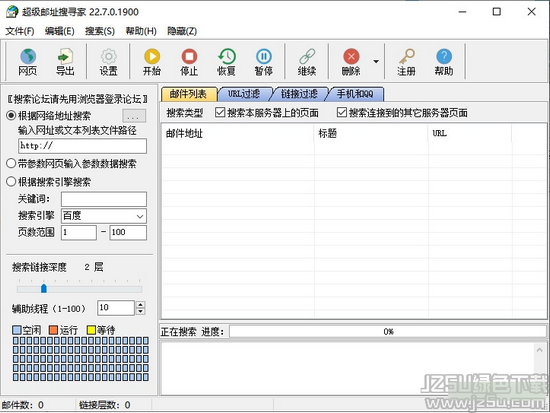Image resolution: width=550 pixels, height=413 pixels.
Task: Expand the 百度 search engine dropdown
Action: click(x=140, y=216)
